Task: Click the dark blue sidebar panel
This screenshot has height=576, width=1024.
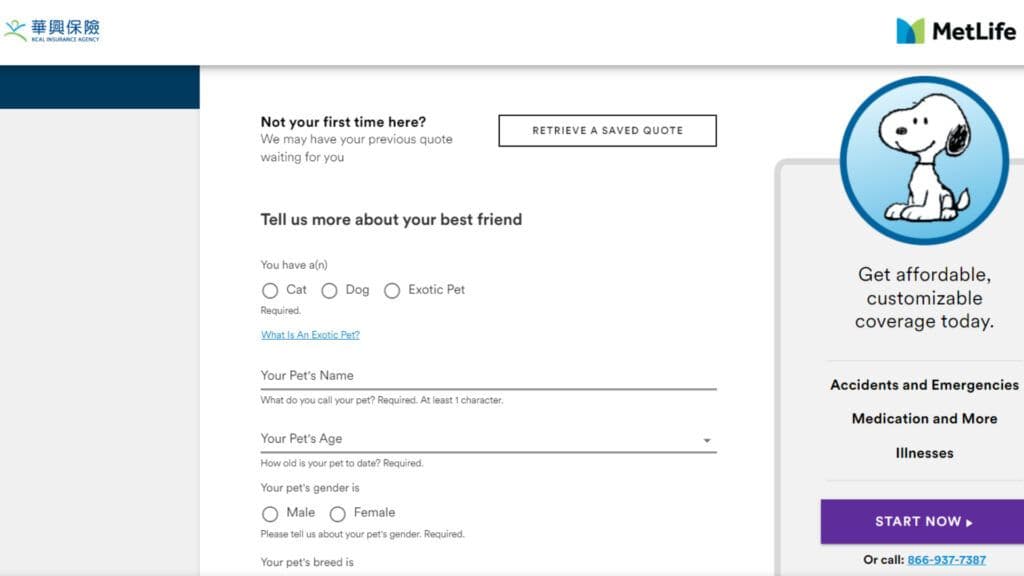Action: [100, 87]
